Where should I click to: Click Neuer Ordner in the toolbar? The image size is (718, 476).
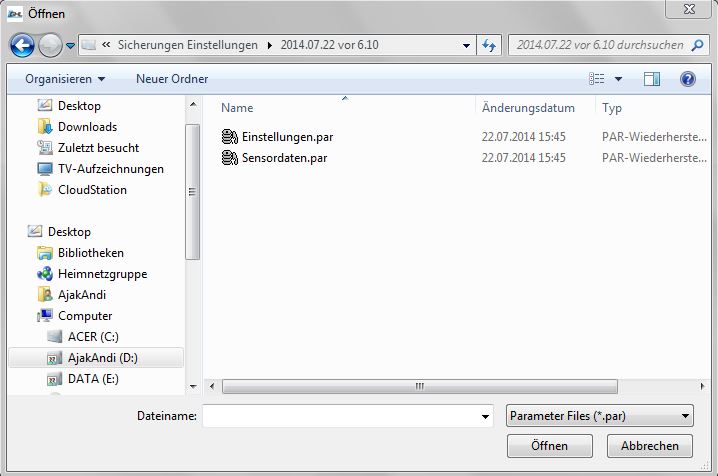(x=172, y=79)
